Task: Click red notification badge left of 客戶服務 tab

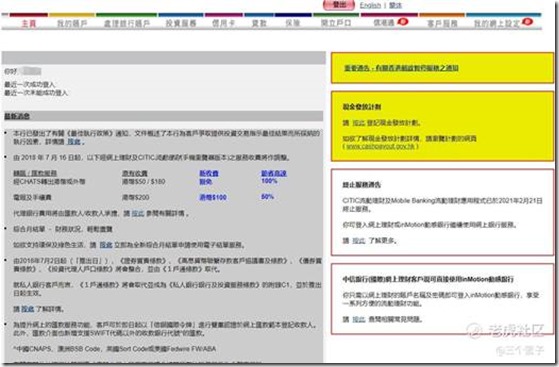Action: tap(402, 22)
